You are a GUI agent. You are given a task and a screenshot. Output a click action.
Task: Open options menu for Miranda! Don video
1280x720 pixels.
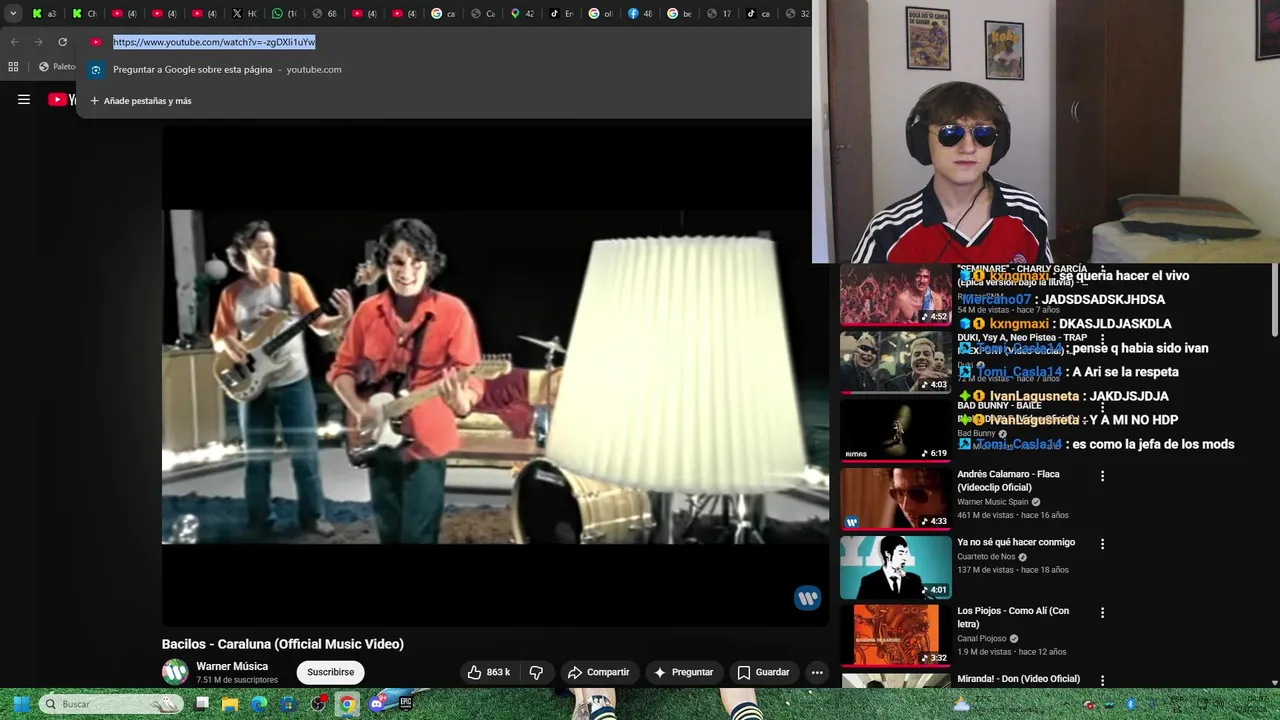pyautogui.click(x=1102, y=680)
